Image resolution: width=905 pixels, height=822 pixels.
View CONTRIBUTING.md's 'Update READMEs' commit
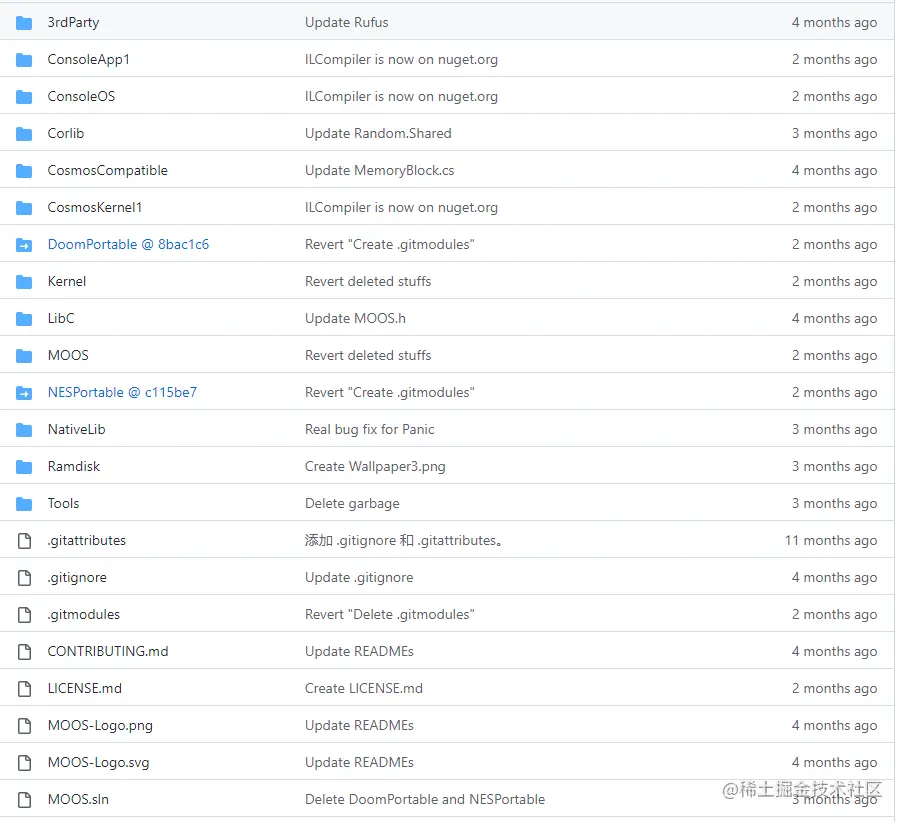(359, 651)
